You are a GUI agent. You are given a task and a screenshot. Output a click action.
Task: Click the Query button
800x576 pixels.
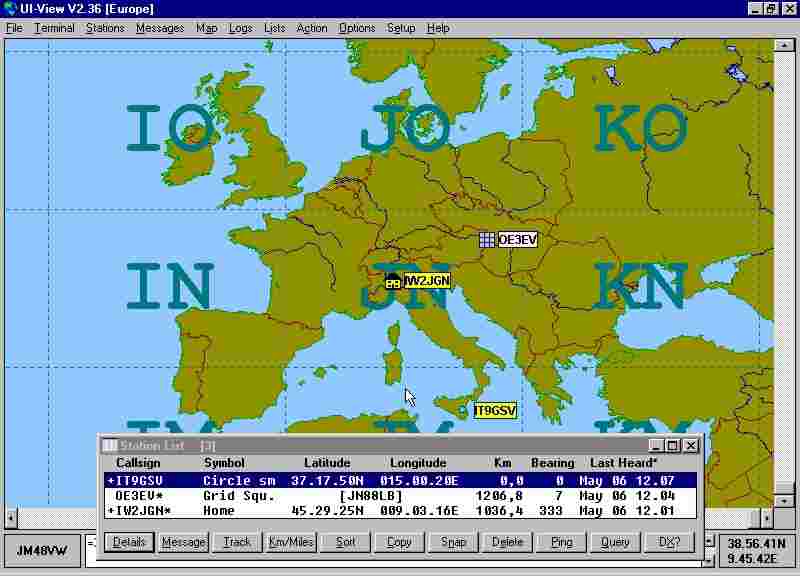(615, 542)
